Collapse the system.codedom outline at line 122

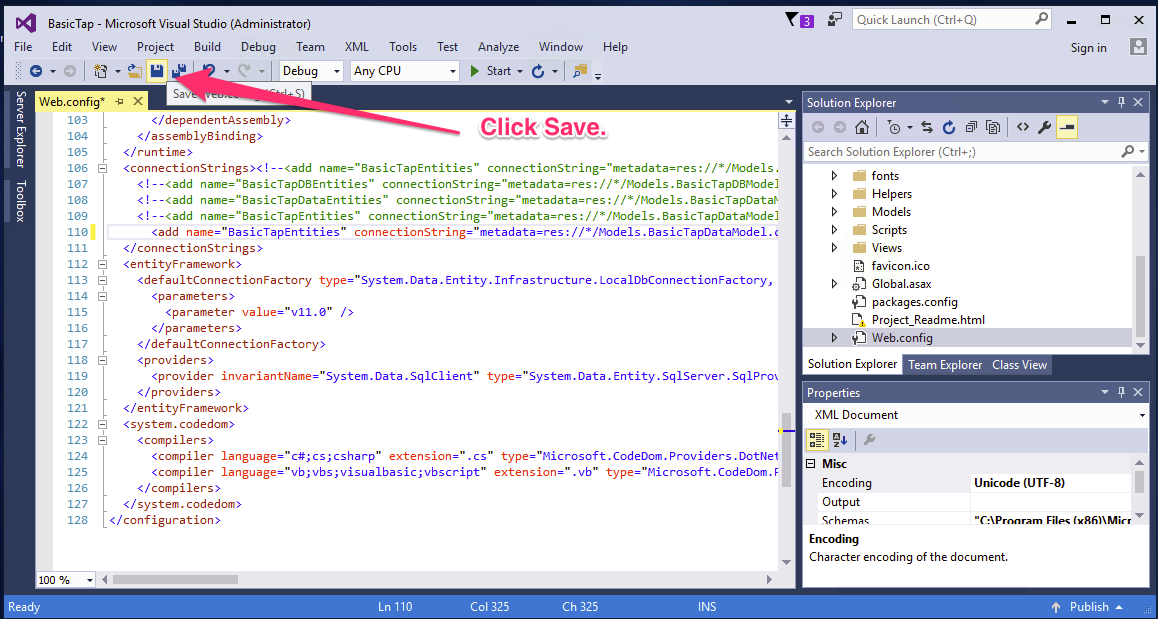point(103,425)
